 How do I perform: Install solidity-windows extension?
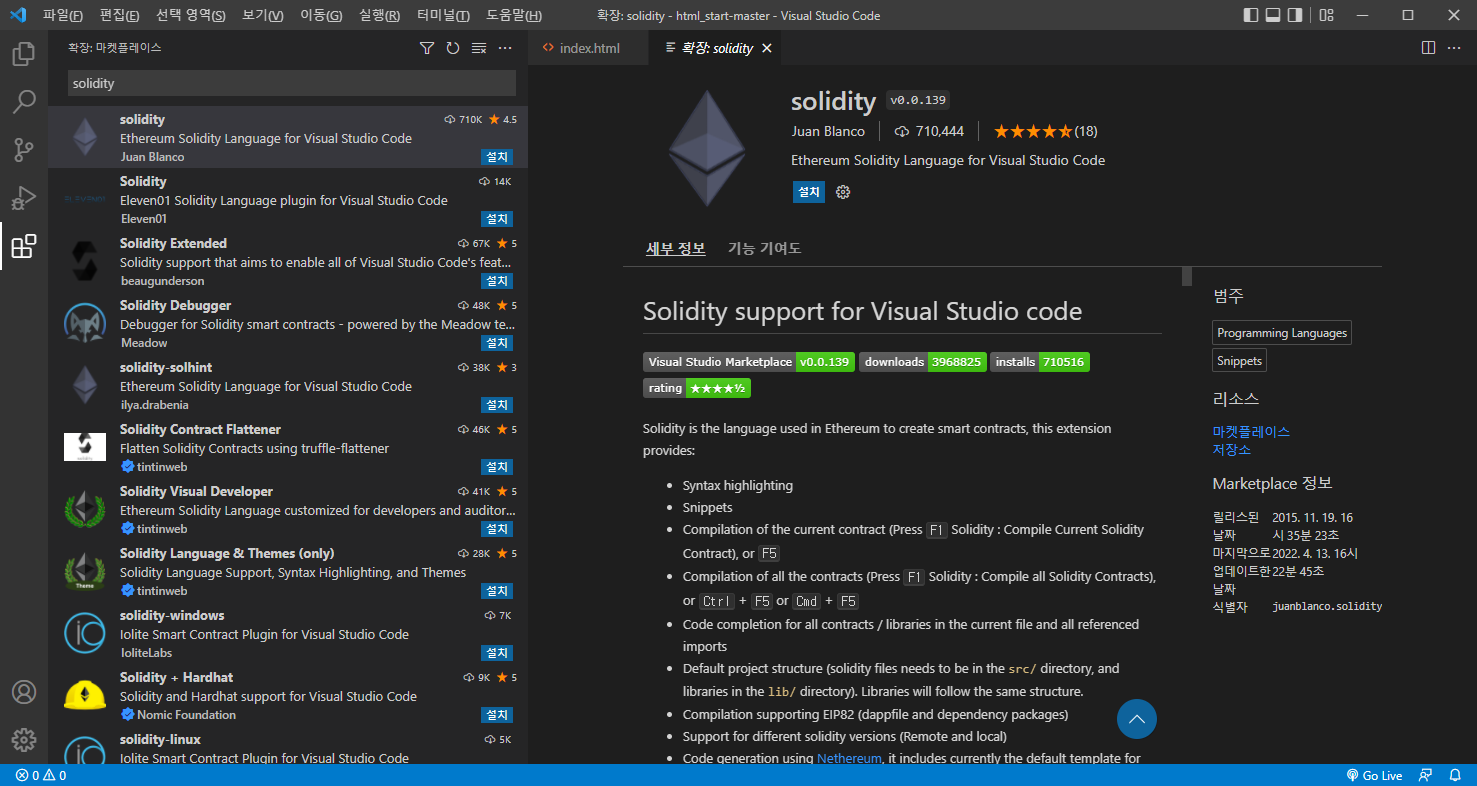point(497,653)
